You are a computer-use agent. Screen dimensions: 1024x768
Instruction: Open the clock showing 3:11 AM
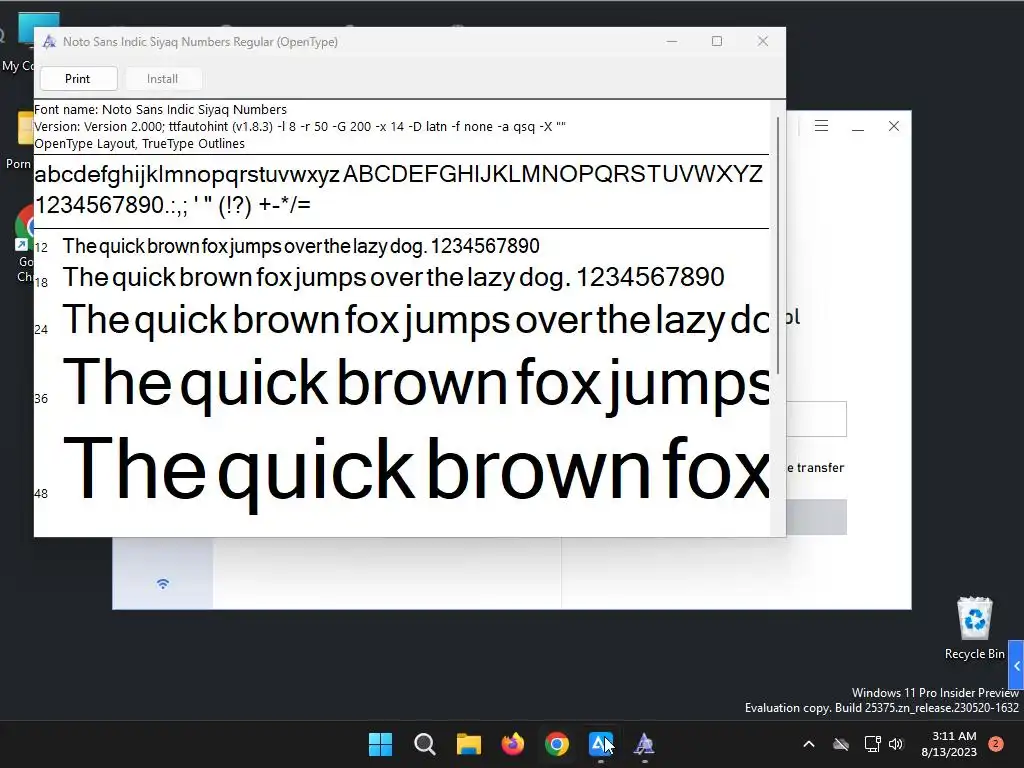click(x=949, y=744)
